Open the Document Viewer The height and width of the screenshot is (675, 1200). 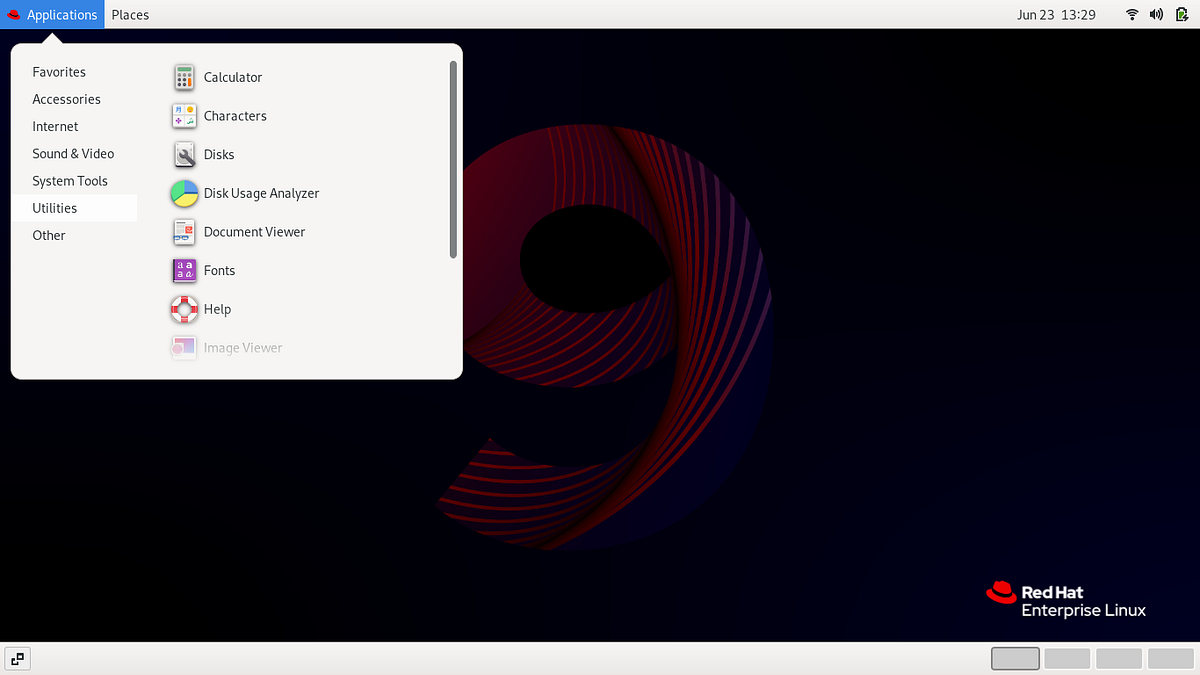(254, 231)
